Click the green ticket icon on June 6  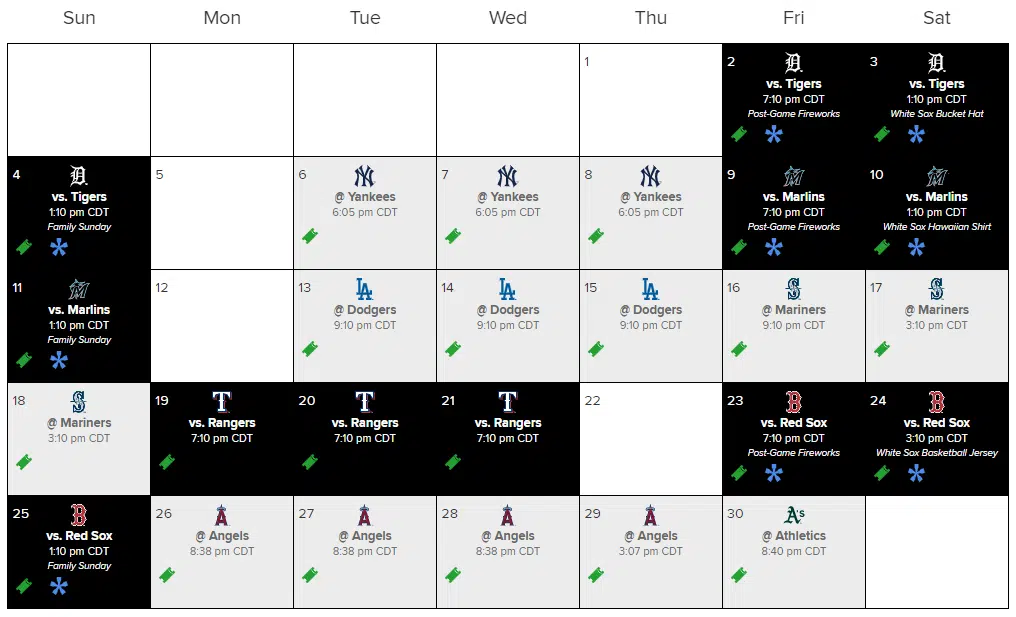(310, 237)
